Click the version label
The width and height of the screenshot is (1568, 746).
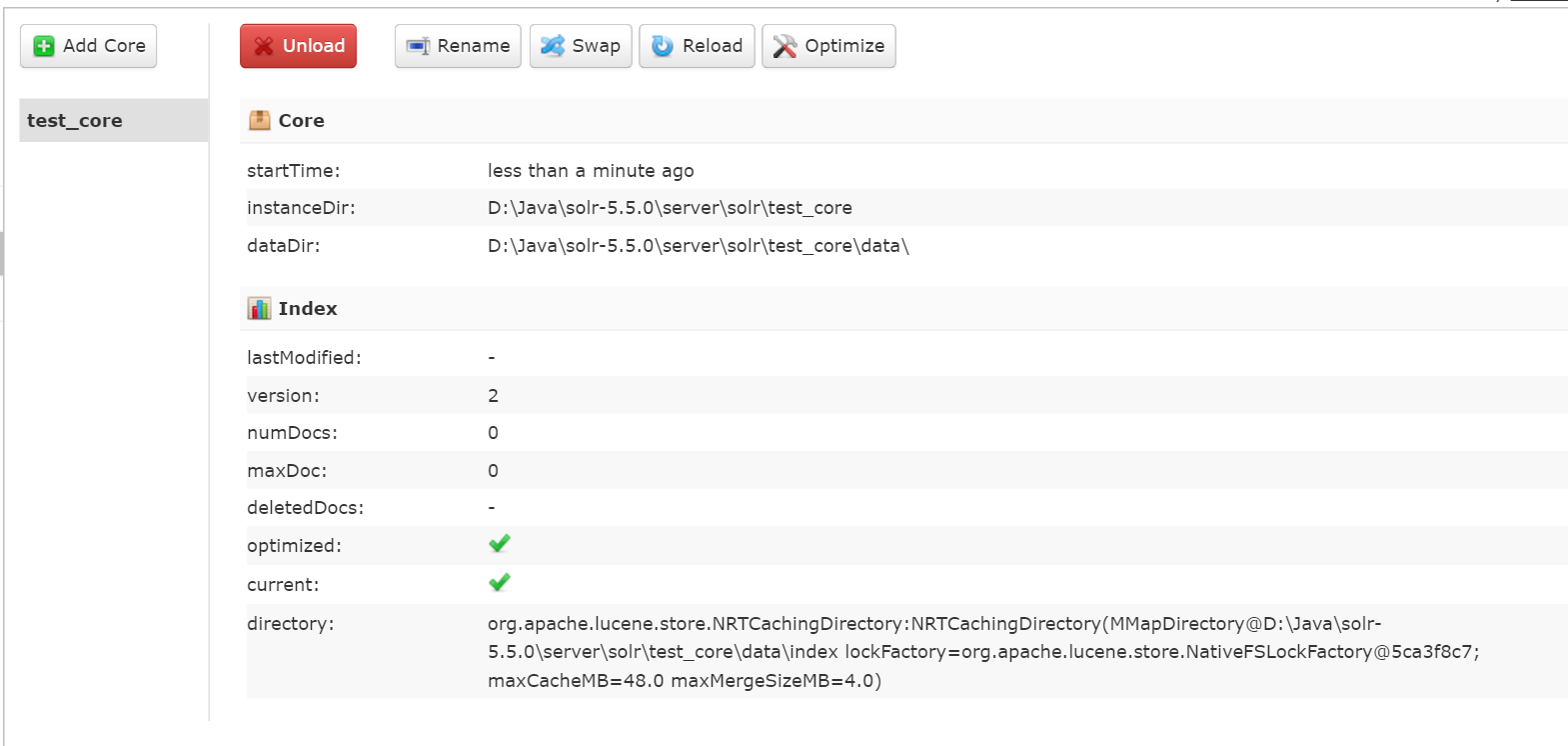(283, 395)
